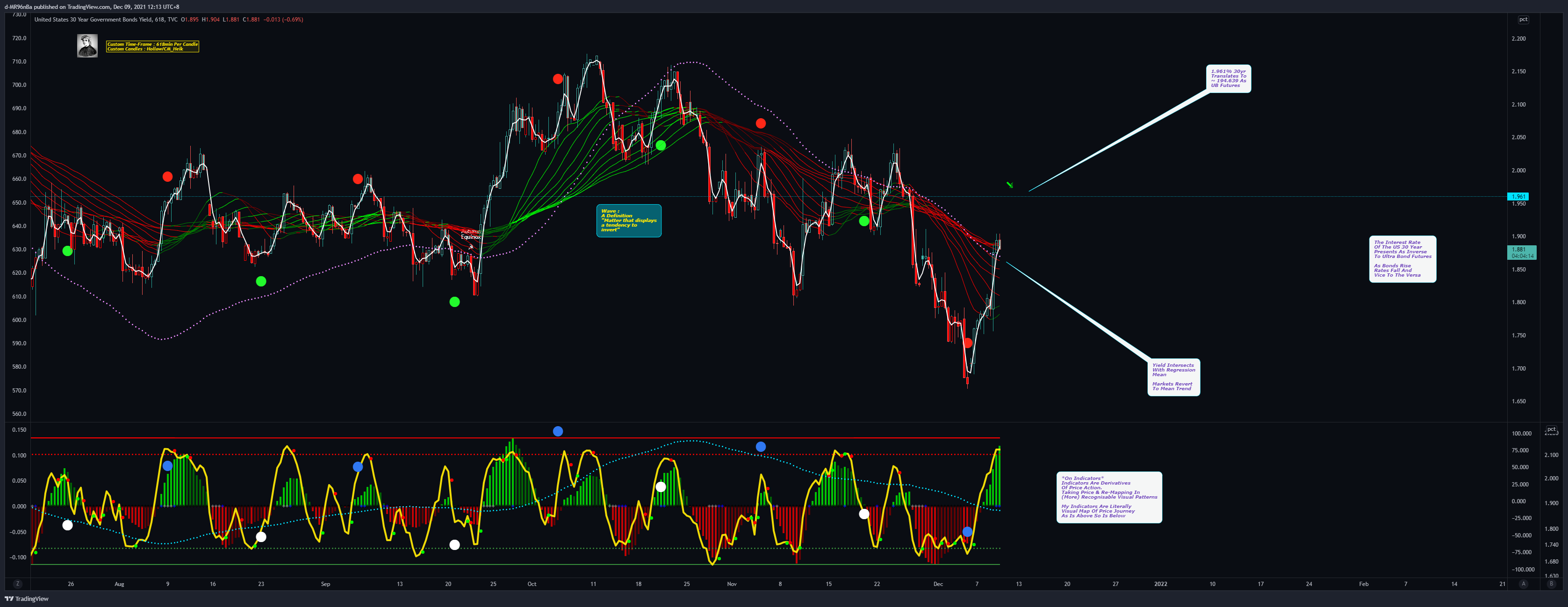
Task: Click the -100.000 value on indicator scale
Action: click(1522, 570)
